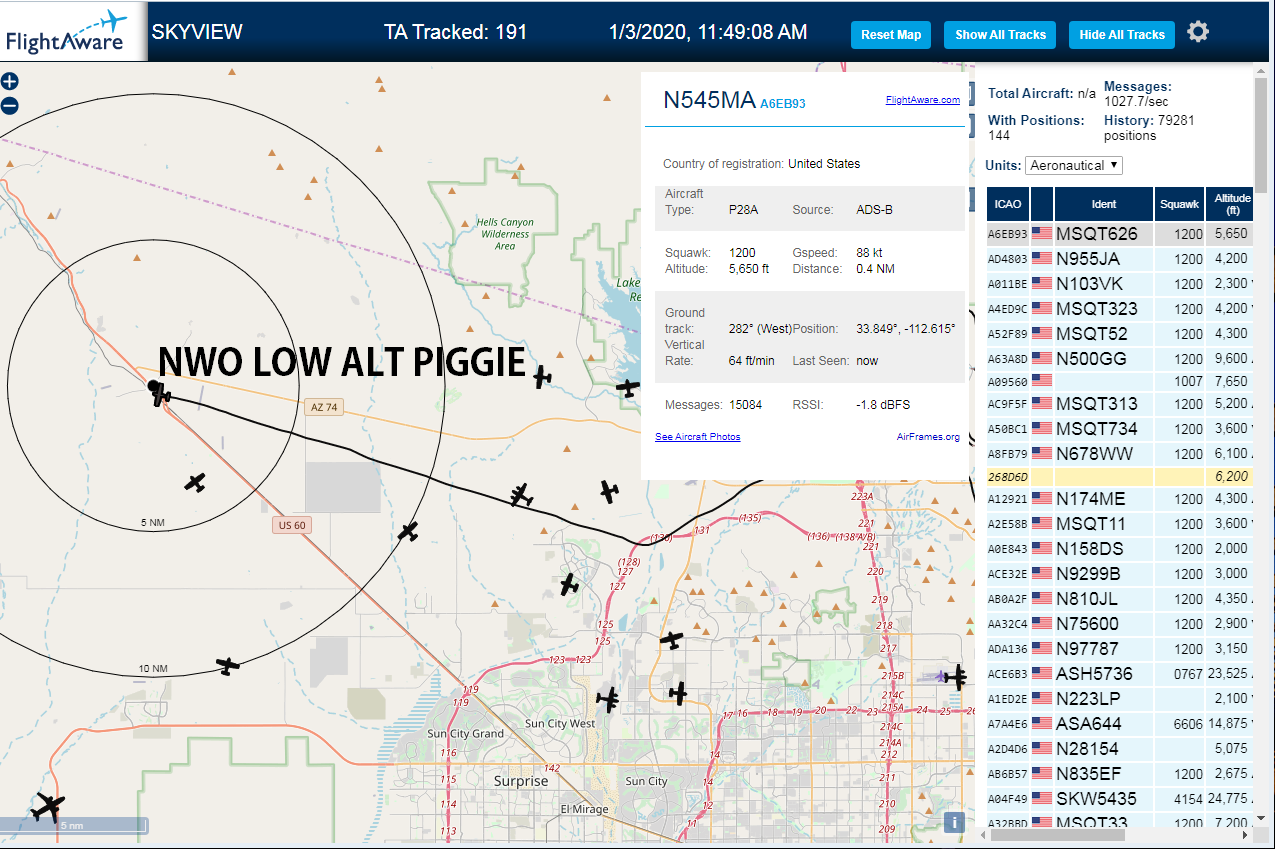Select the N500GG aircraft row

pyautogui.click(x=1120, y=359)
